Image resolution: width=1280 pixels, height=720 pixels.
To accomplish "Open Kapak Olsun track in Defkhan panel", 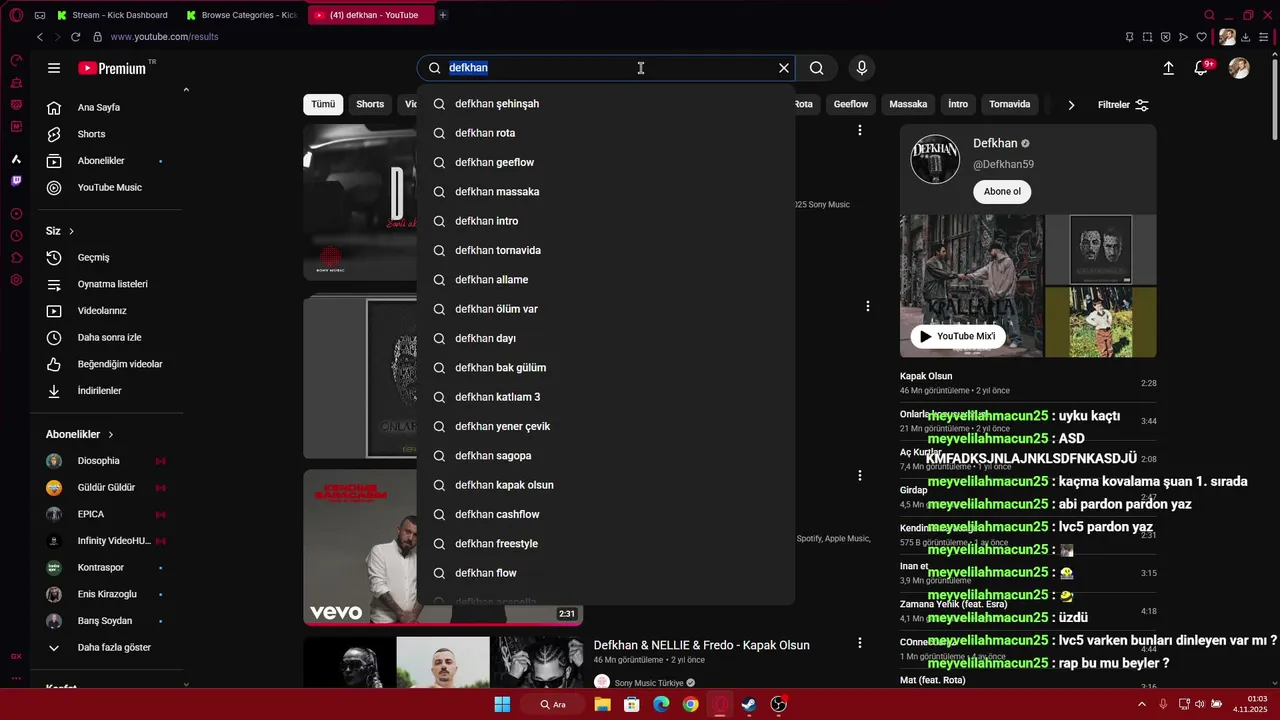I will pos(1028,383).
